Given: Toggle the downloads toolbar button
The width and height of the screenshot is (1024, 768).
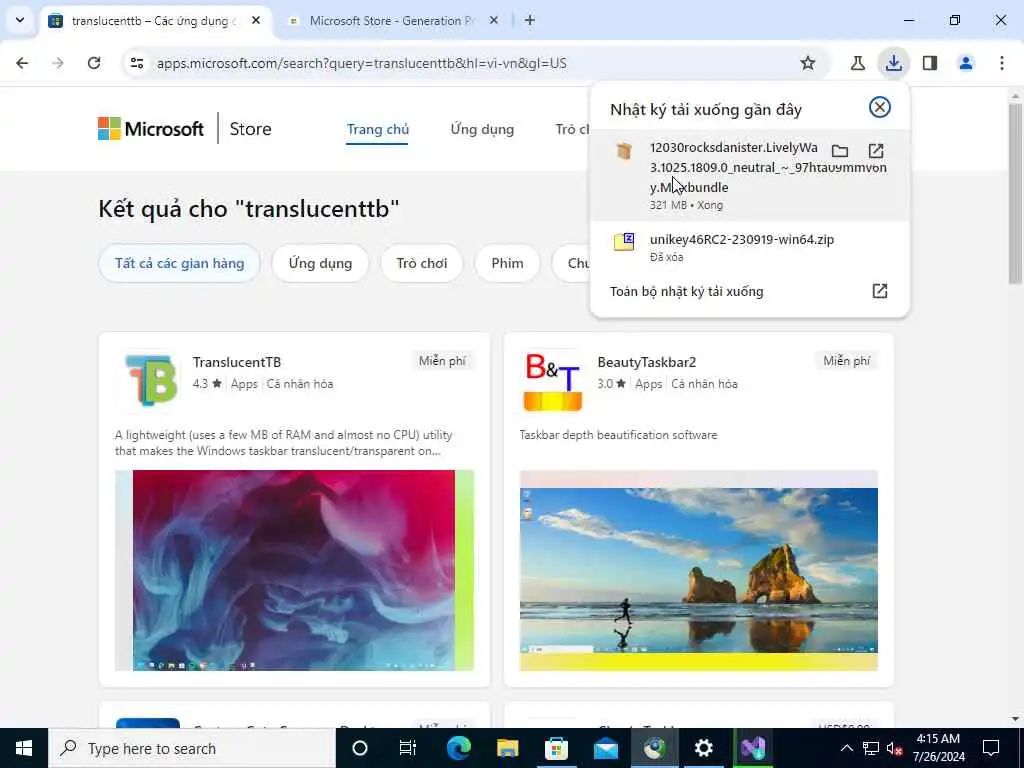Looking at the screenshot, I should pos(893,63).
